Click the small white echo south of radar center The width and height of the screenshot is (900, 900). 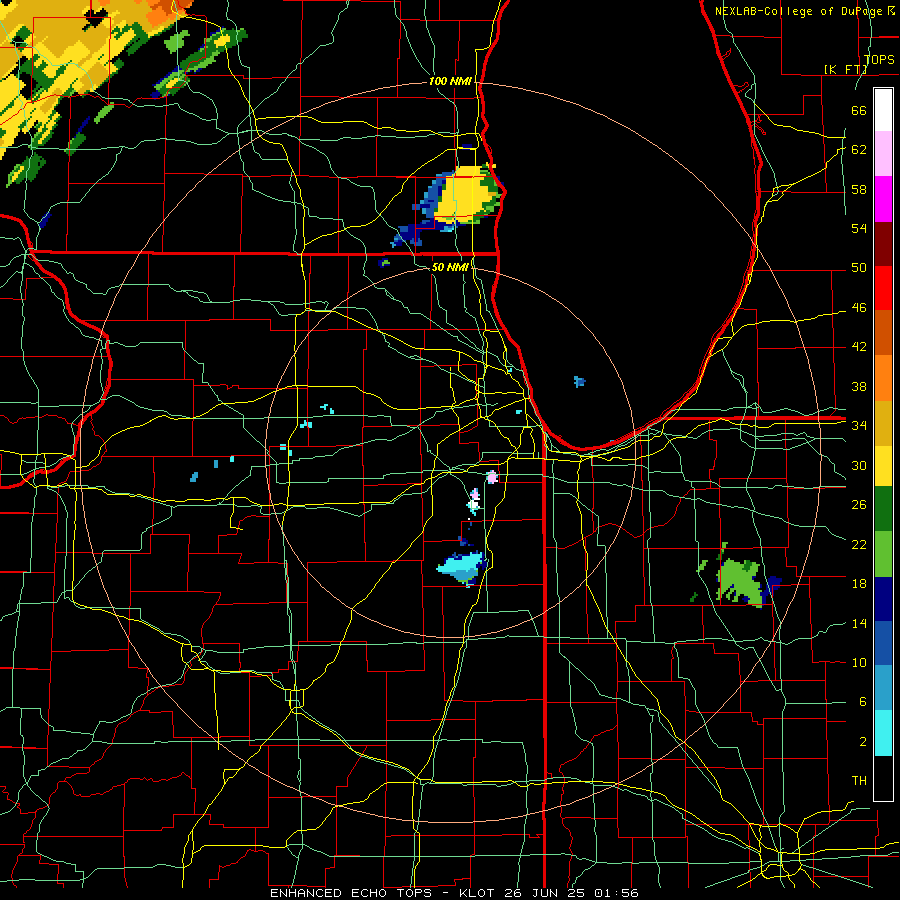coord(474,505)
